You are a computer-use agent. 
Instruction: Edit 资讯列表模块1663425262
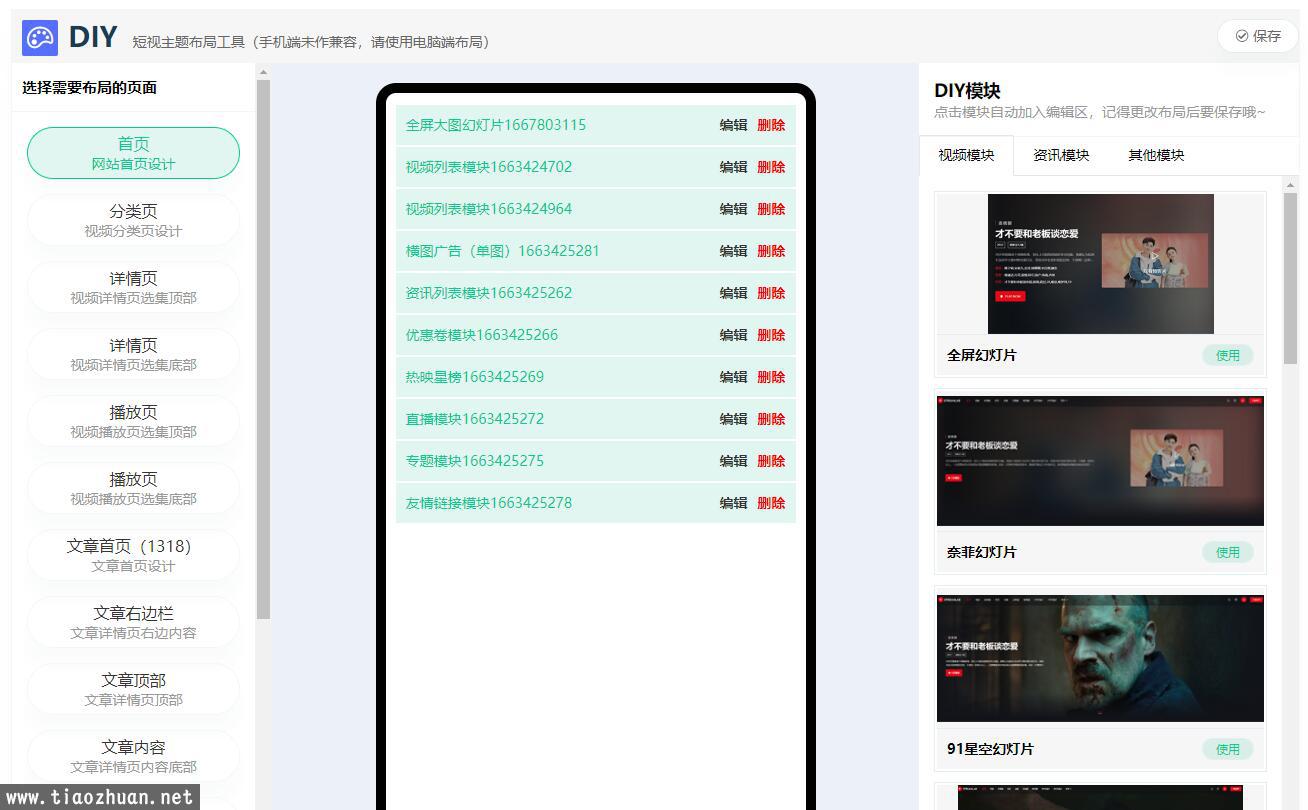[x=733, y=293]
